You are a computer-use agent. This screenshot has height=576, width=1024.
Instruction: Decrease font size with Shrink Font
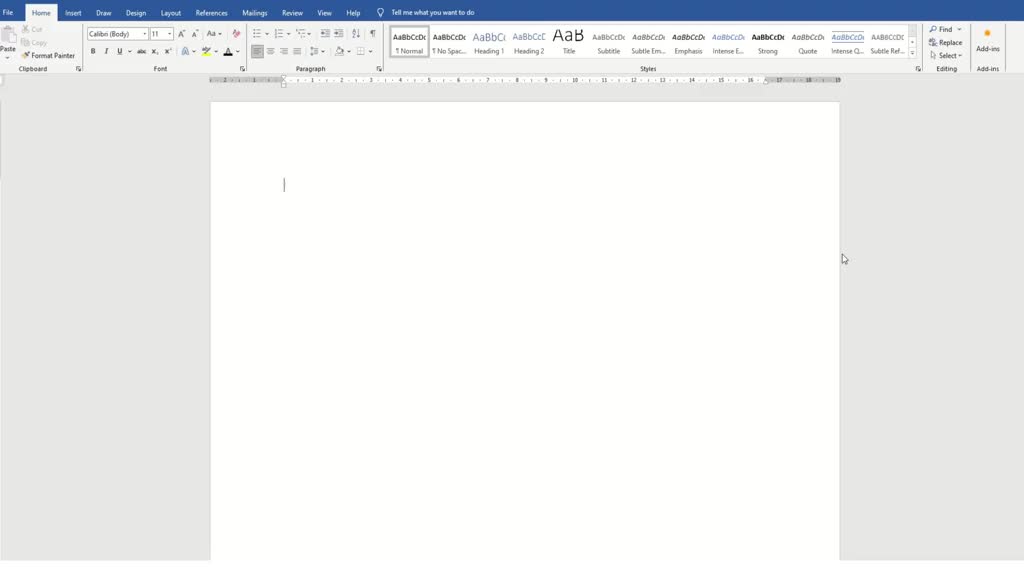coord(195,33)
